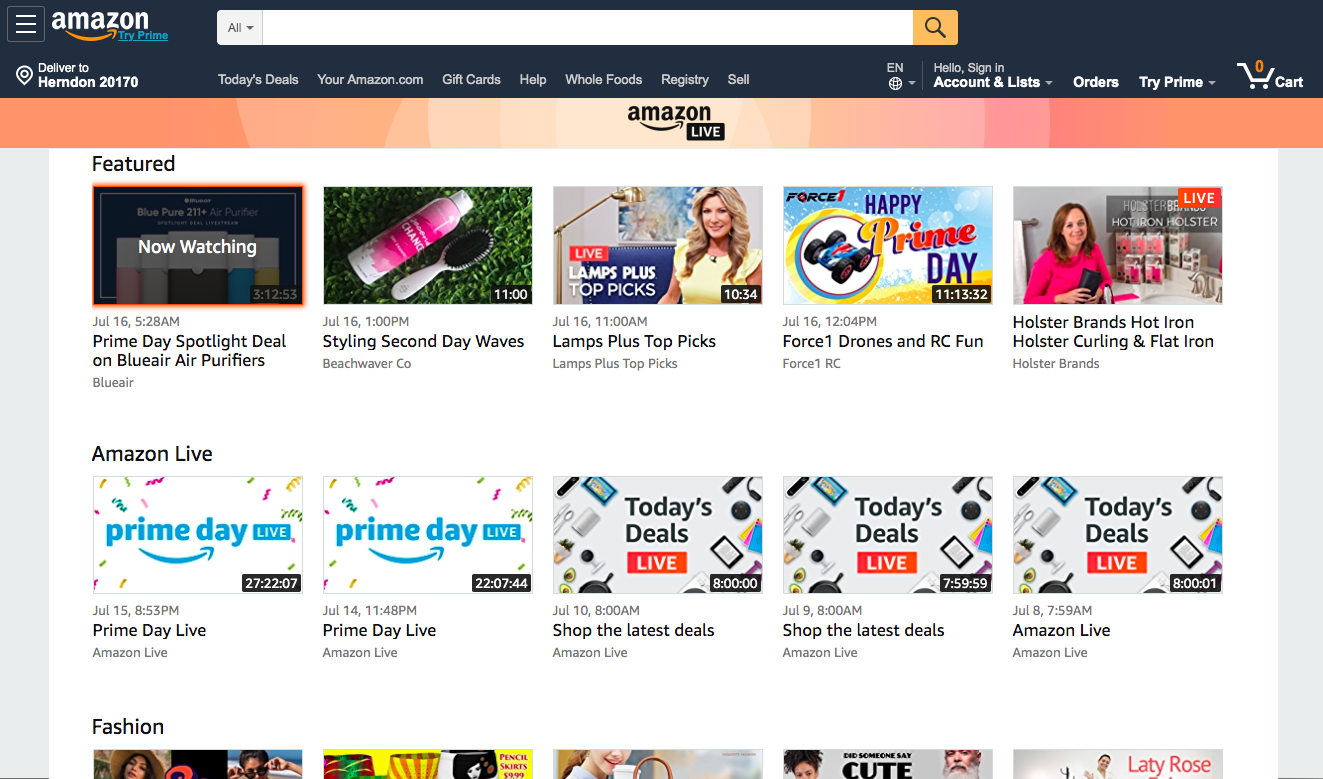This screenshot has height=779, width=1323.
Task: Play the Jul 8 Today's Deals thumbnail
Action: coord(1118,535)
